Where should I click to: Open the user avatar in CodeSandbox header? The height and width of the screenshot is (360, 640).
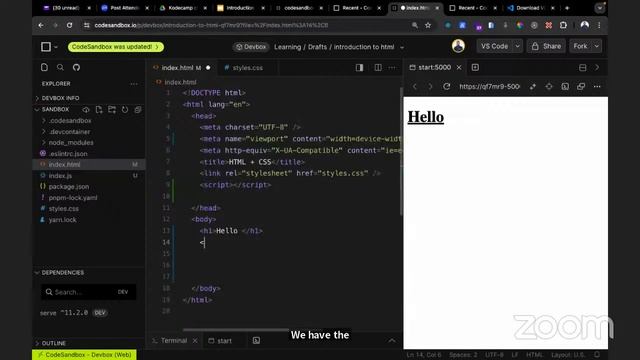pos(458,46)
